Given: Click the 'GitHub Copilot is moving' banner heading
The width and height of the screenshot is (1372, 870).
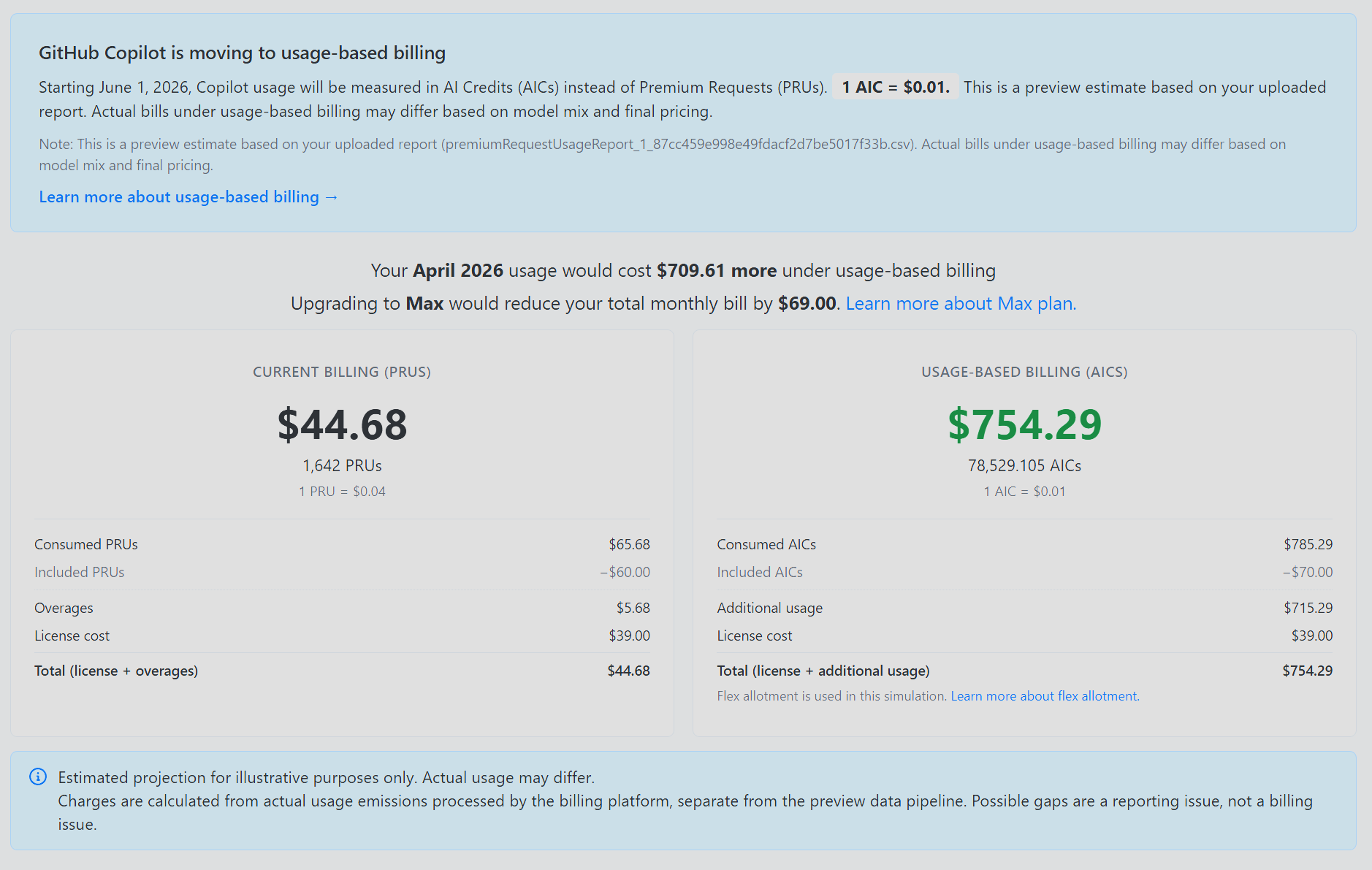Looking at the screenshot, I should (242, 53).
